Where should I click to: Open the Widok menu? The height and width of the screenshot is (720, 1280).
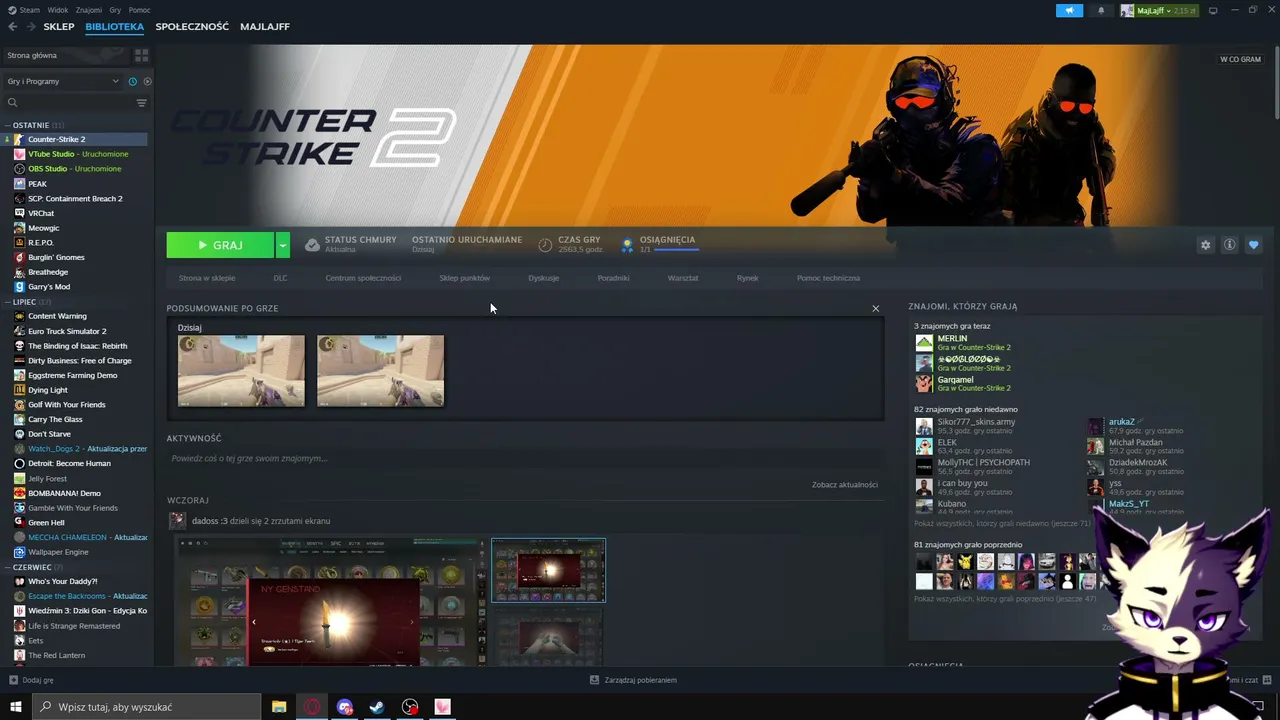pyautogui.click(x=58, y=10)
